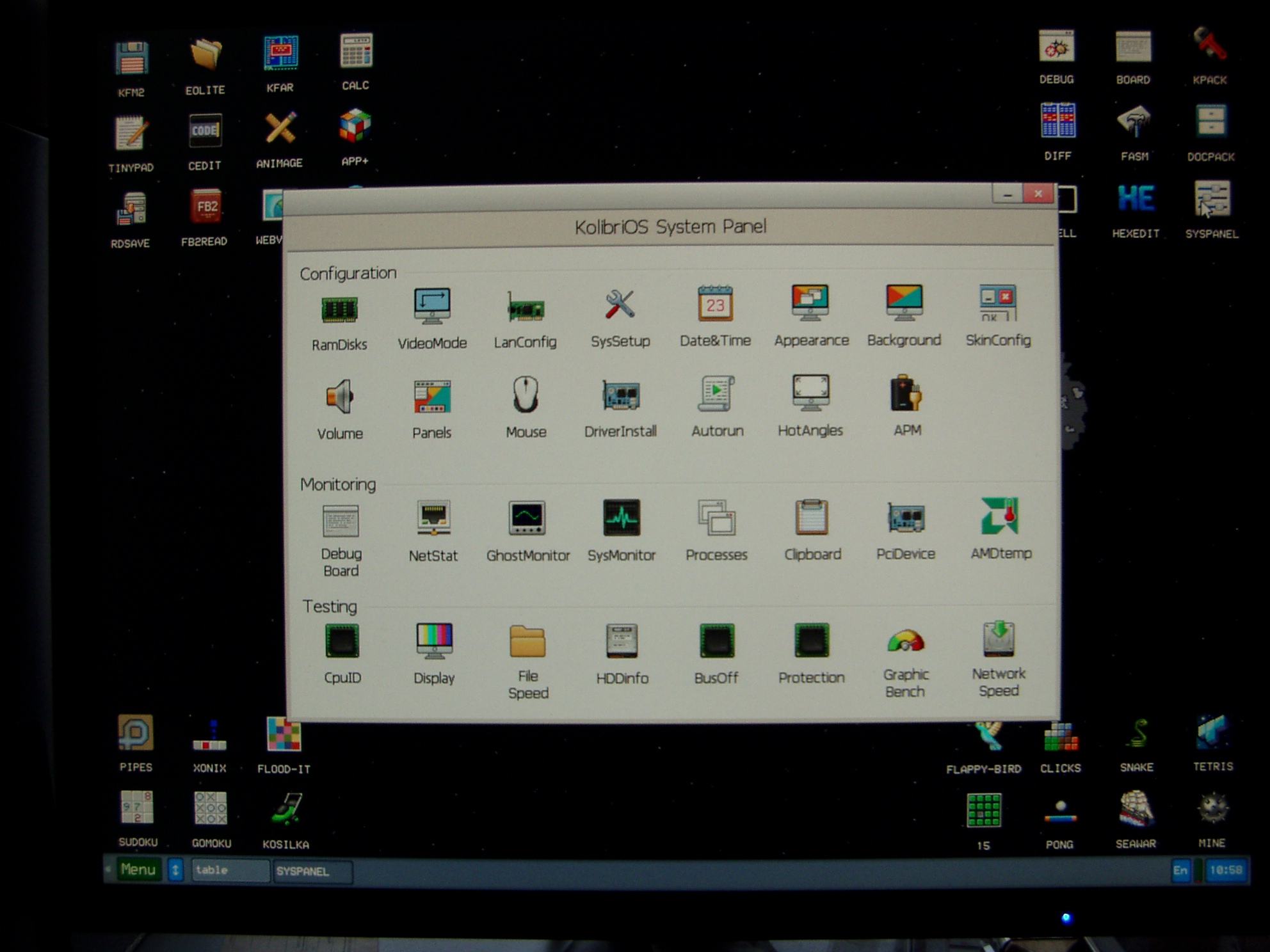Image resolution: width=1270 pixels, height=952 pixels.
Task: Run Graphic Bench
Action: coord(906,641)
